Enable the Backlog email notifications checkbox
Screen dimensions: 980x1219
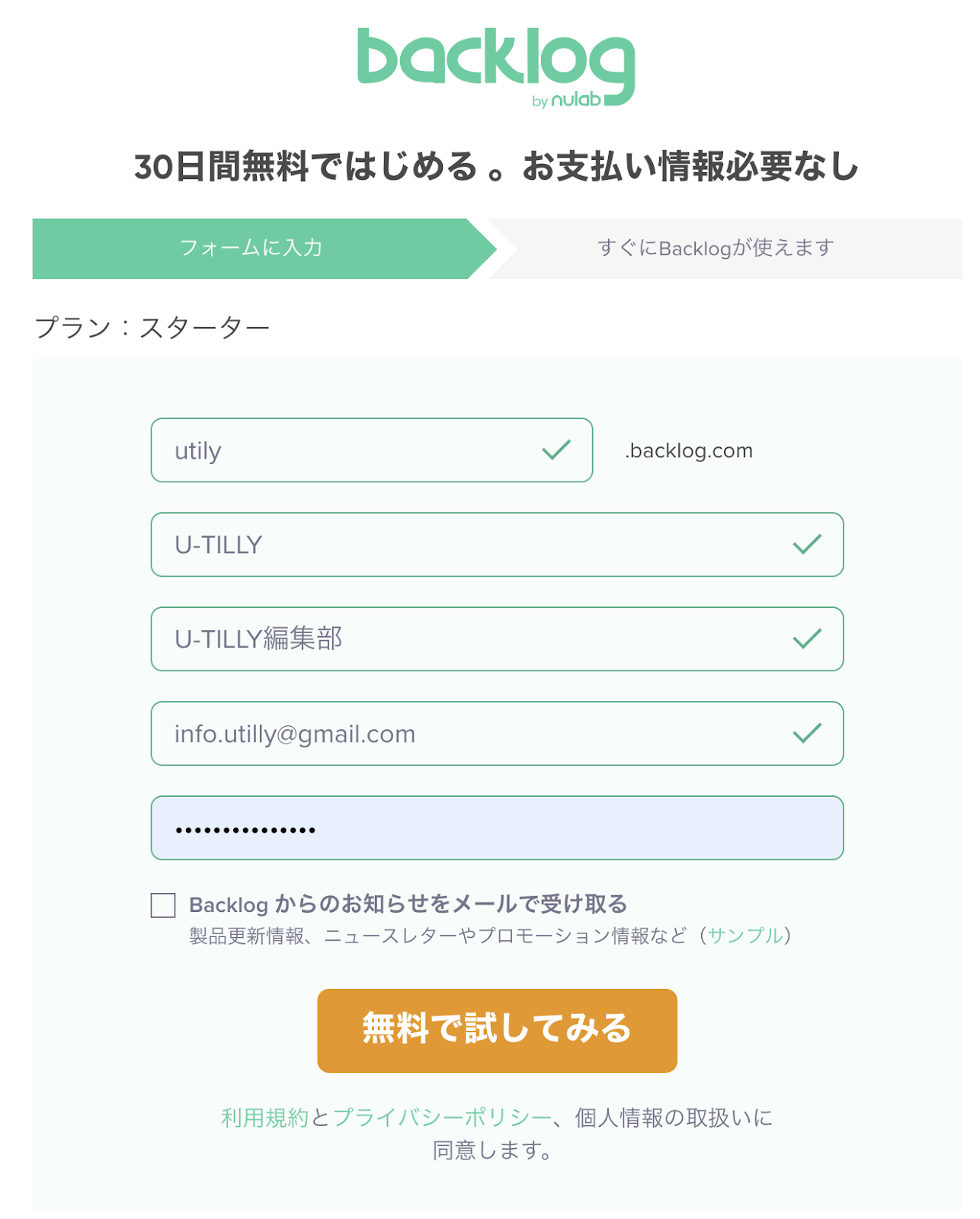click(x=163, y=905)
